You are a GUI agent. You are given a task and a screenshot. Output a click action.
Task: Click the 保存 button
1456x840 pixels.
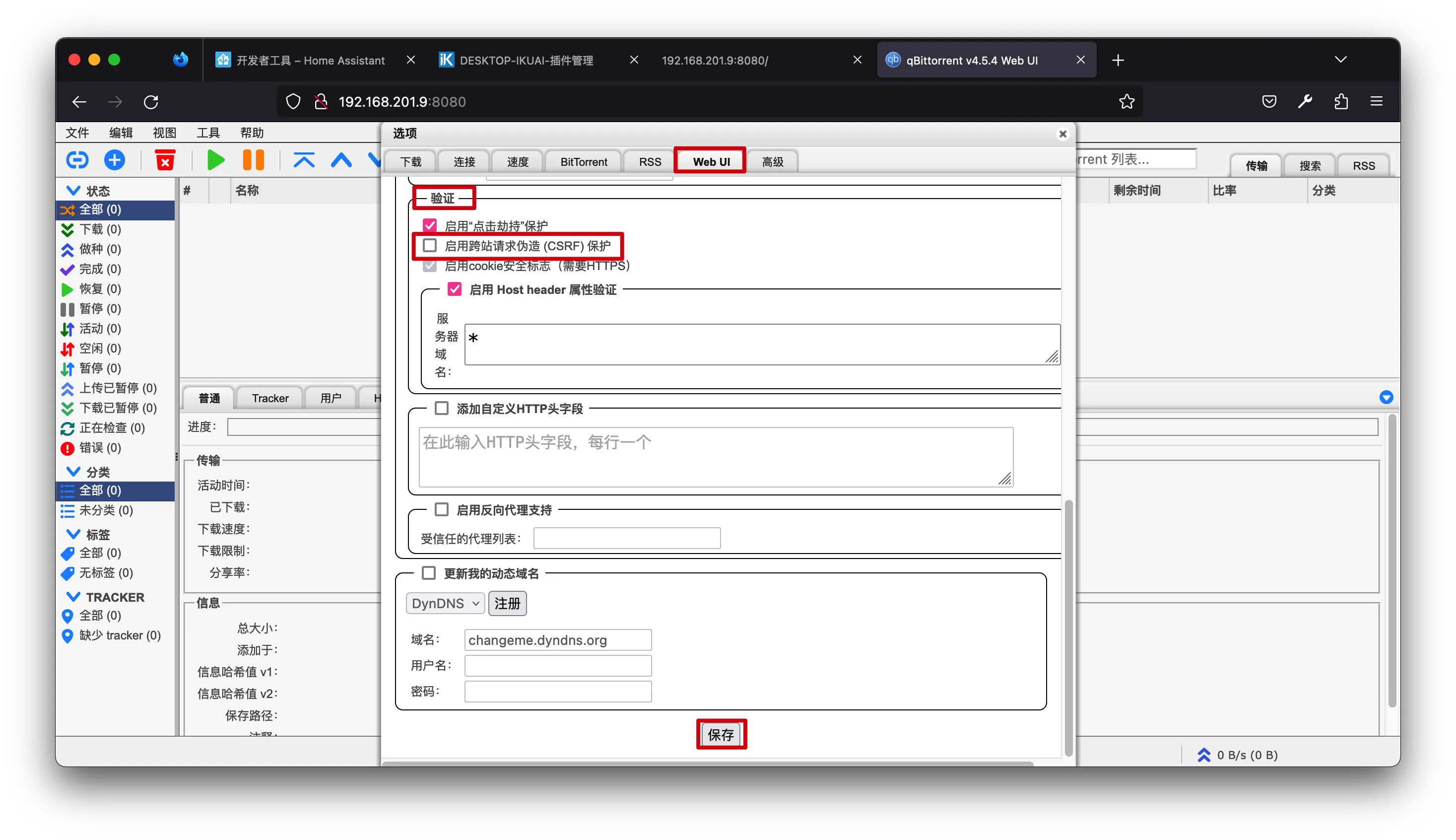[x=721, y=735]
